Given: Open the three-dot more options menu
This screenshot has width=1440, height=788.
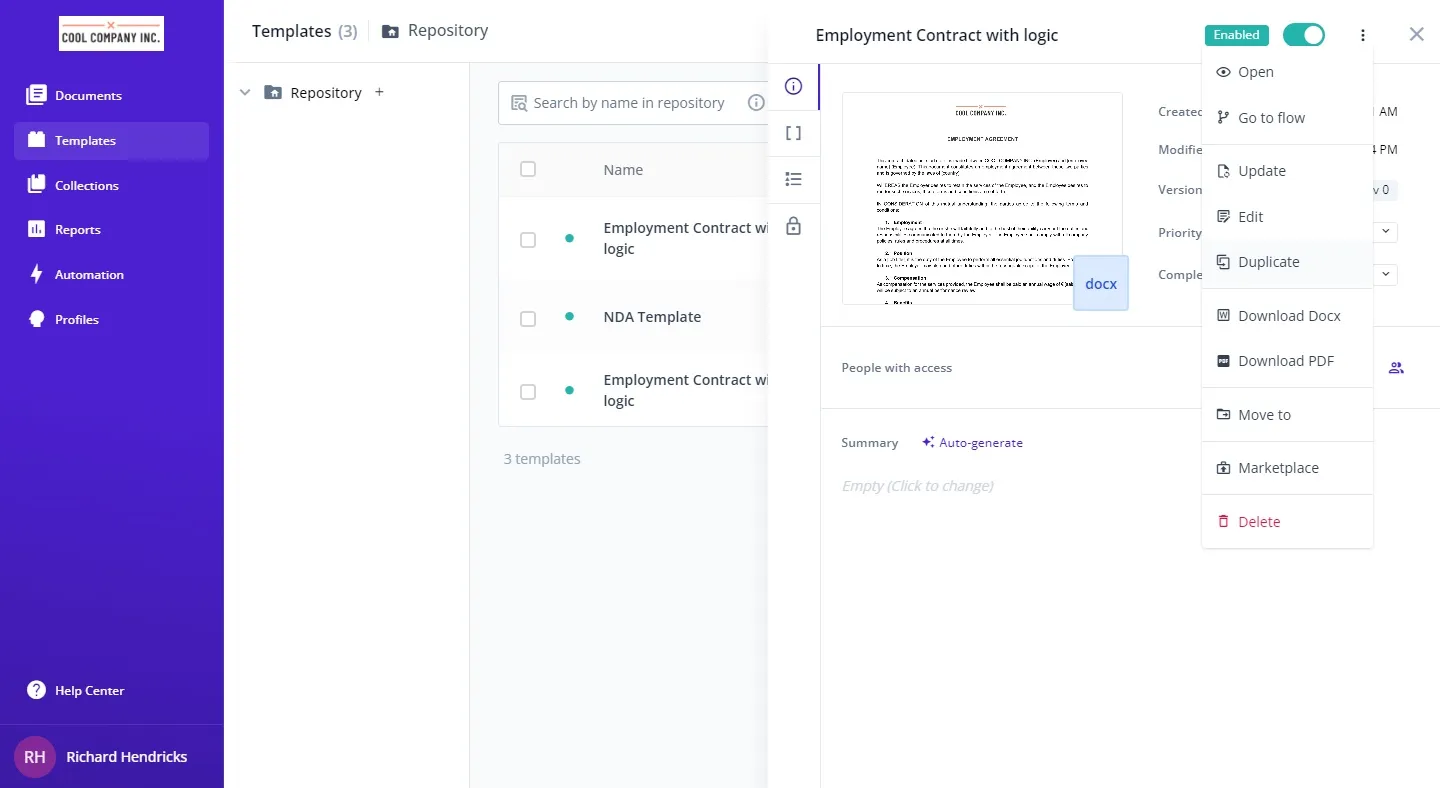Looking at the screenshot, I should (1362, 35).
